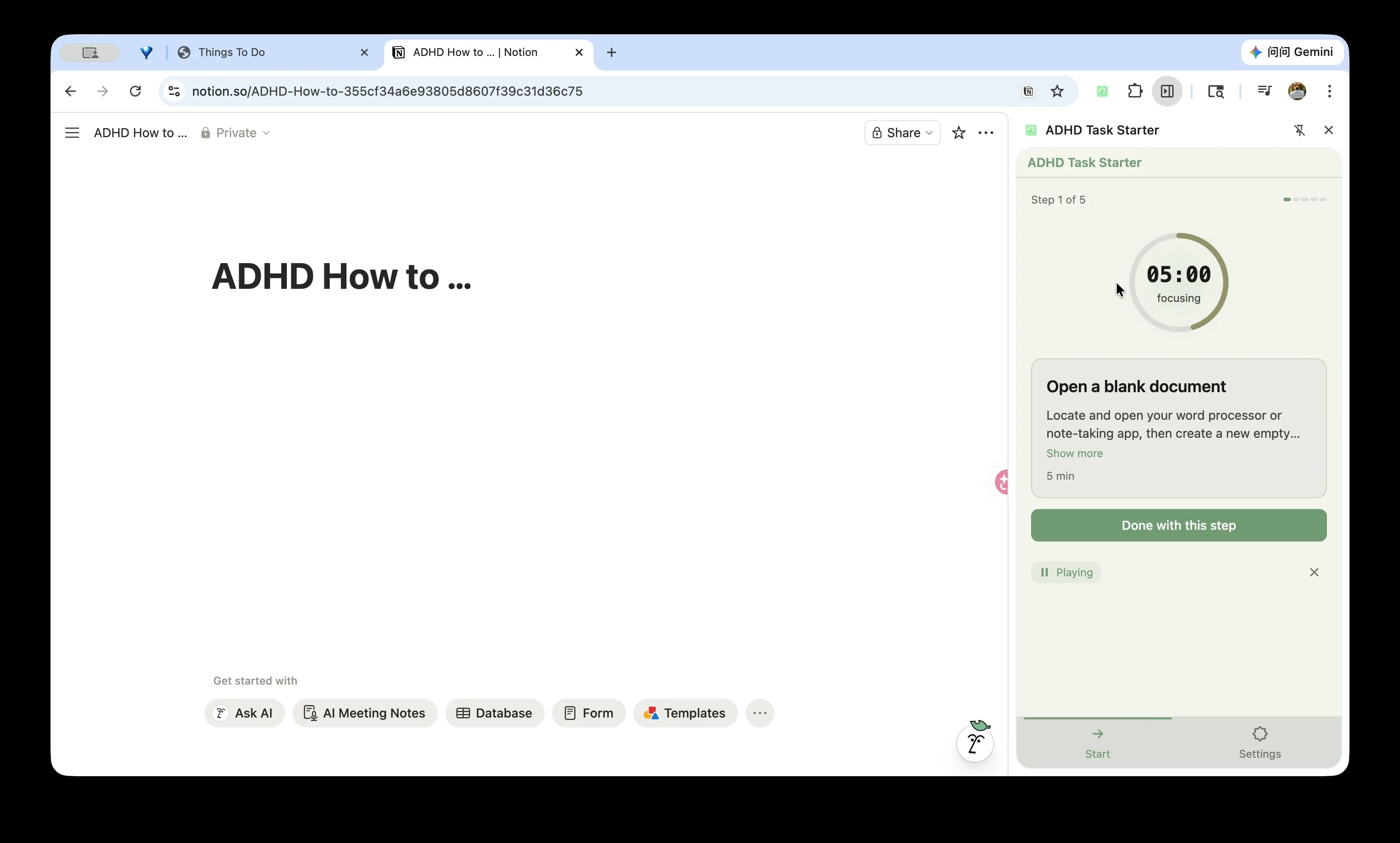Choose AI Meeting Notes
This screenshot has height=843, width=1400.
click(364, 713)
